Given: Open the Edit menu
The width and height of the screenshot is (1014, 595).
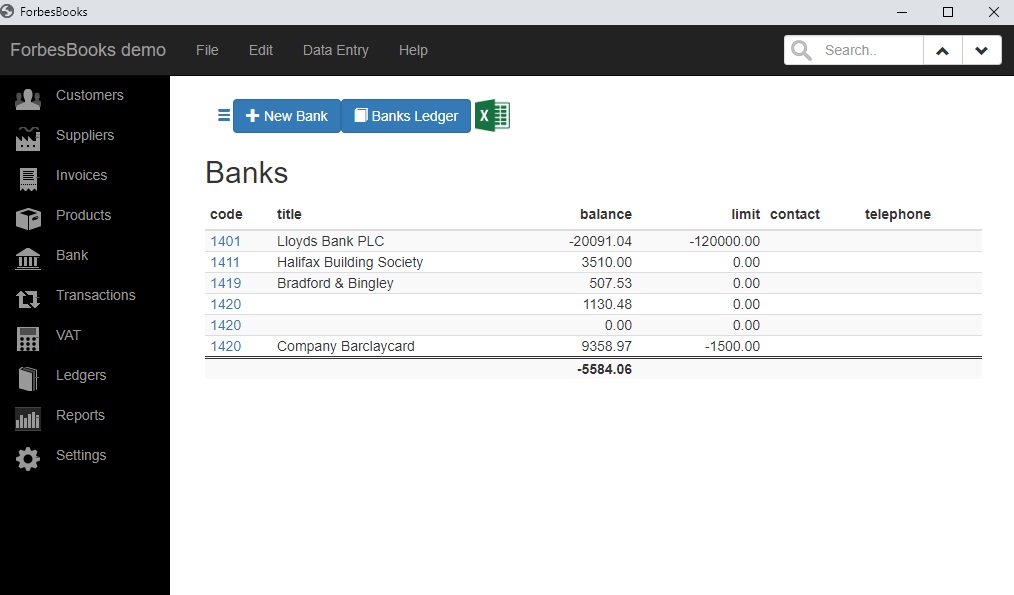Looking at the screenshot, I should (261, 50).
